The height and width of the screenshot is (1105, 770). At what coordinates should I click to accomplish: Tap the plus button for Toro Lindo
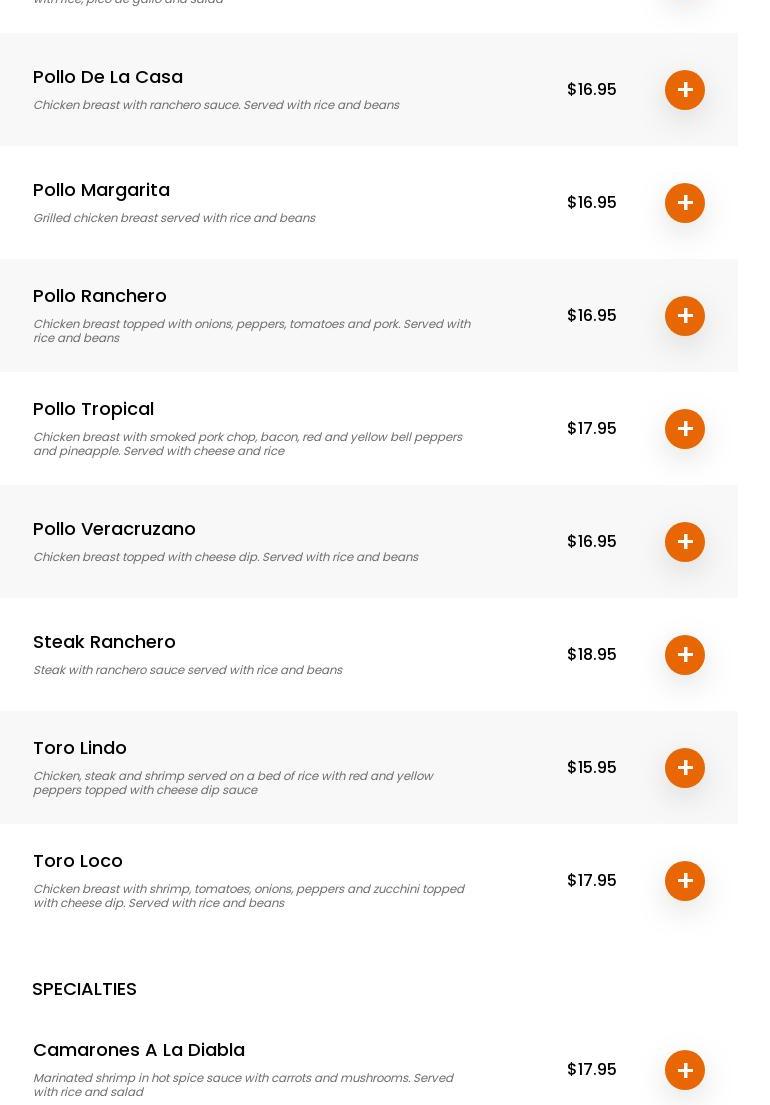(x=685, y=768)
